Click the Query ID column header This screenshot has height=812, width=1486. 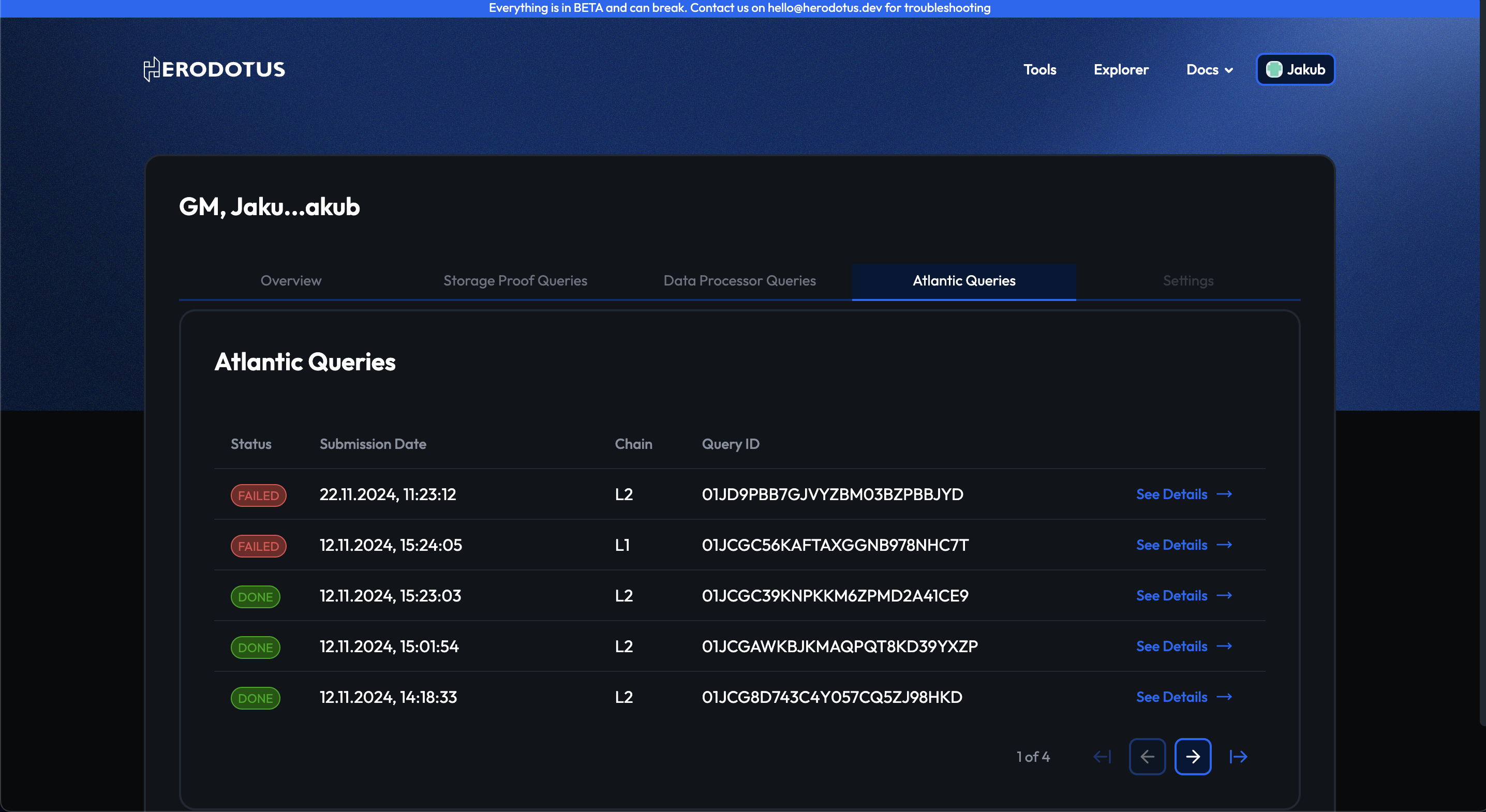coord(730,444)
